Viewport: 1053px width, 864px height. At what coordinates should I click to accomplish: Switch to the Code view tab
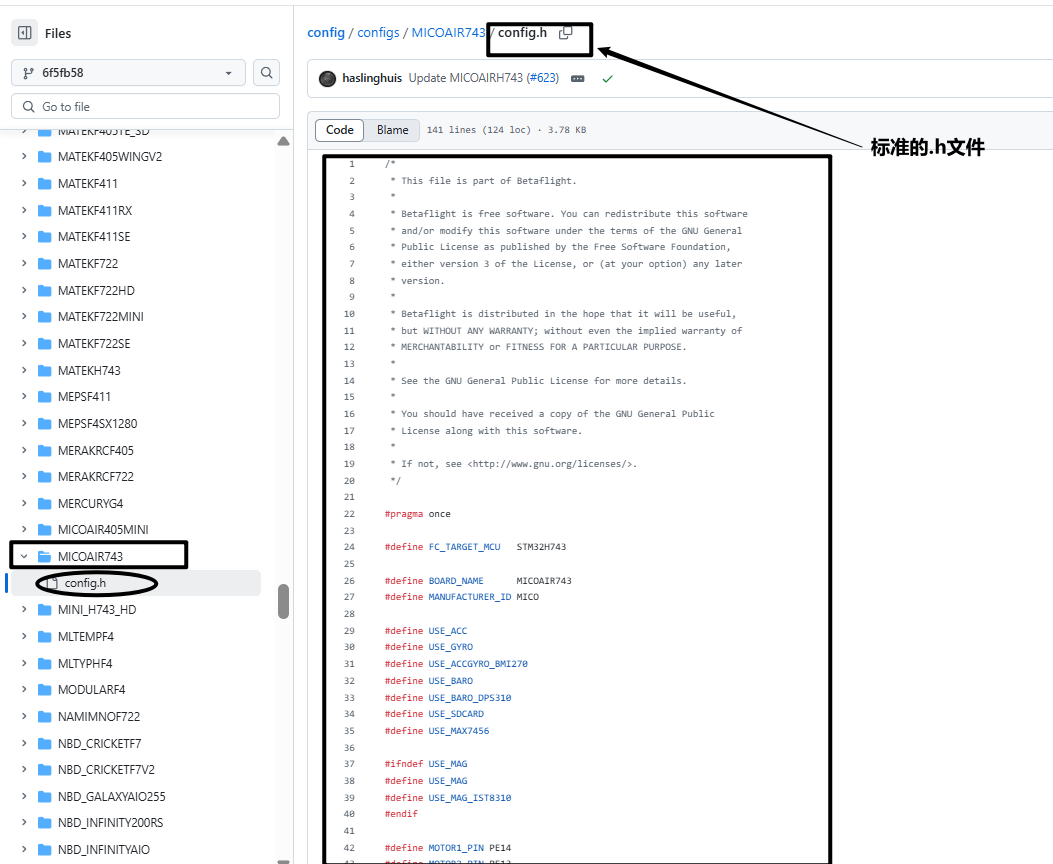[339, 130]
